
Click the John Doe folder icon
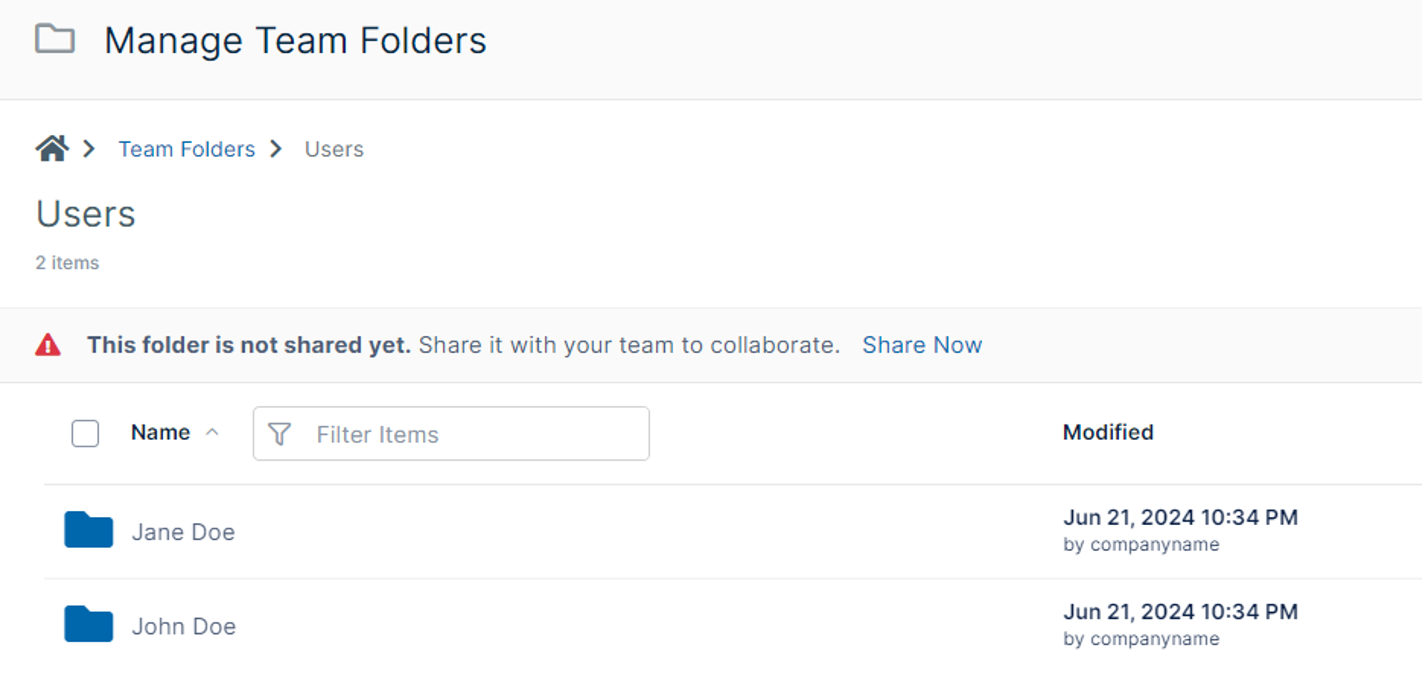pos(89,624)
